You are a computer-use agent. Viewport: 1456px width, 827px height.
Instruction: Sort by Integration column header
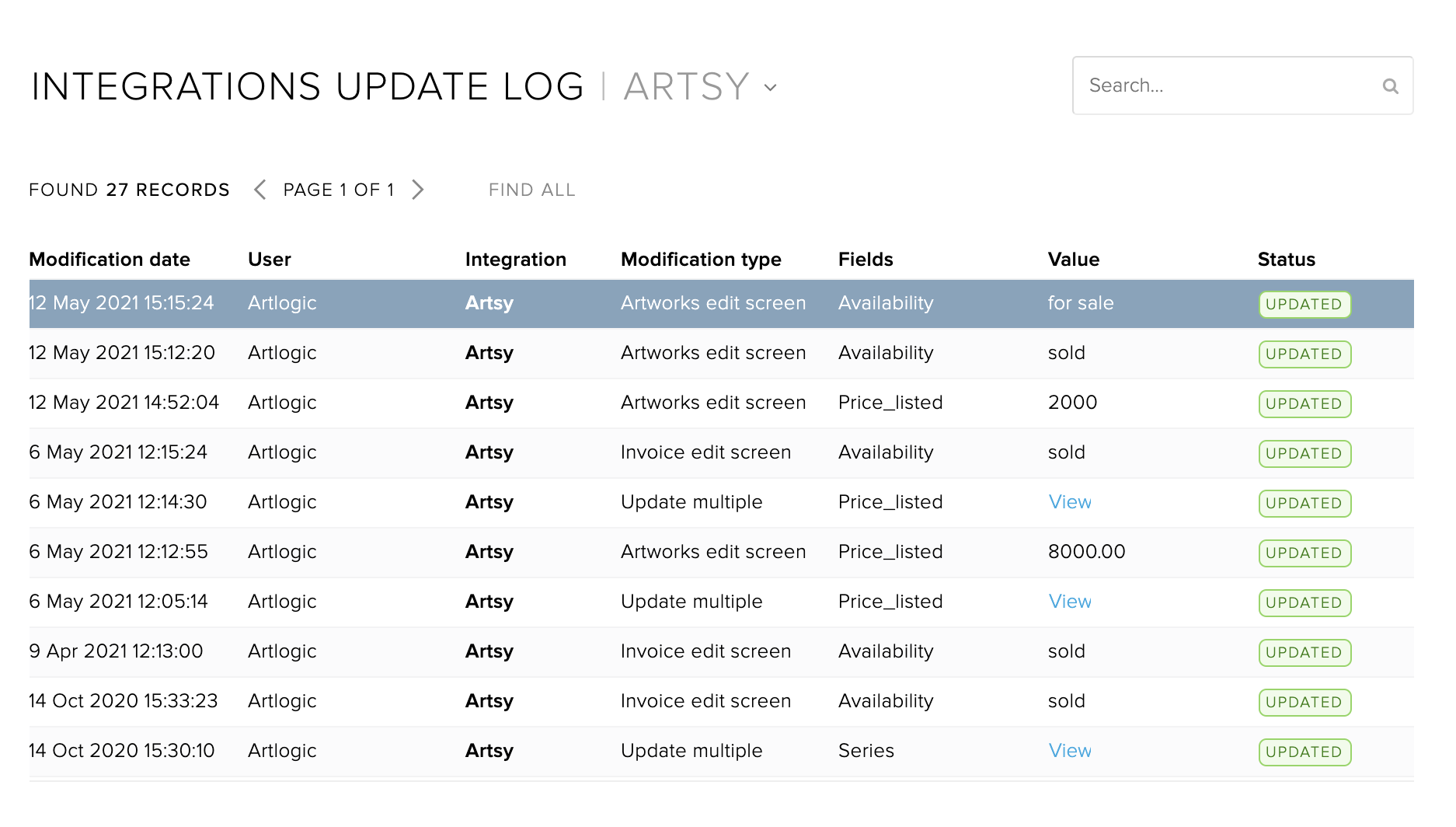coord(515,260)
